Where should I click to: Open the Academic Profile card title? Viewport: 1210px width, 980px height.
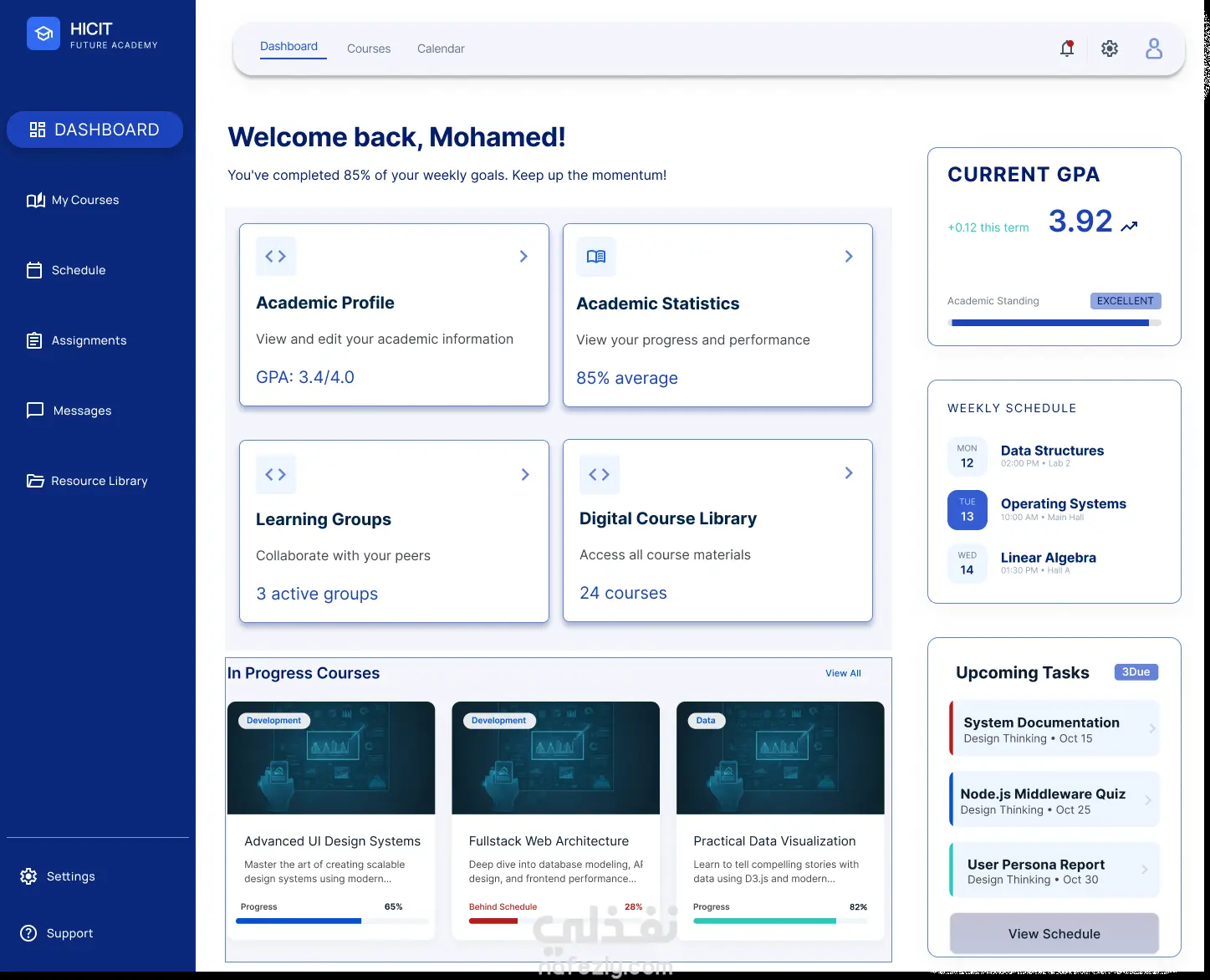point(325,303)
